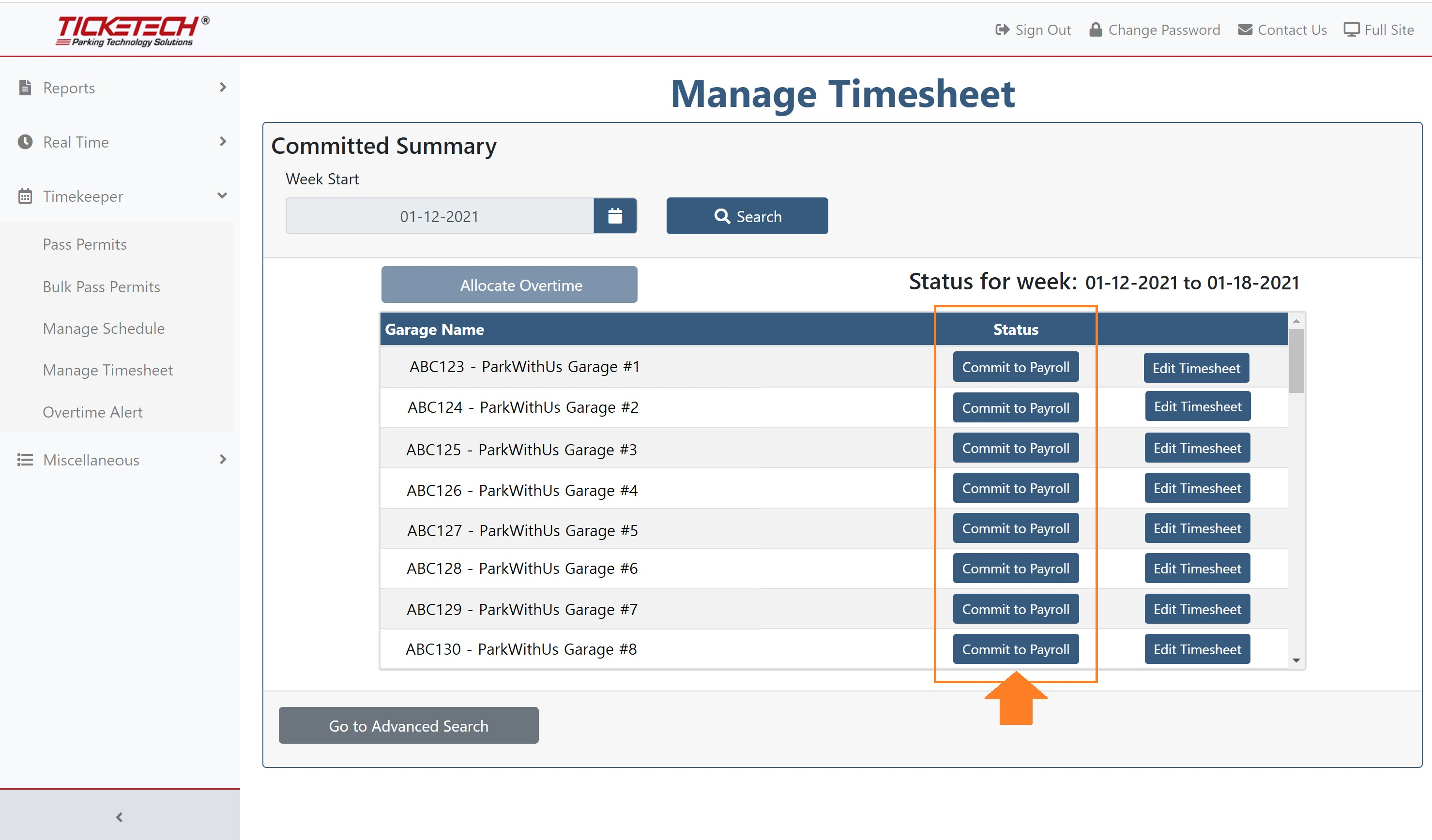Click the Contact Us envelope icon

click(x=1245, y=30)
